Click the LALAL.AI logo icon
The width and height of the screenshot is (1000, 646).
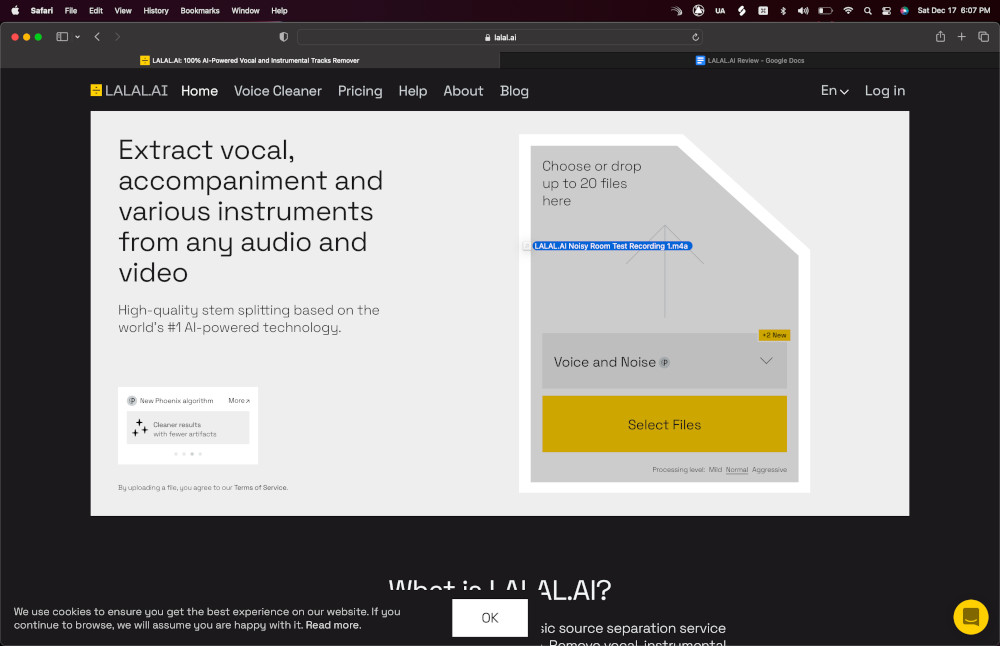click(x=96, y=91)
